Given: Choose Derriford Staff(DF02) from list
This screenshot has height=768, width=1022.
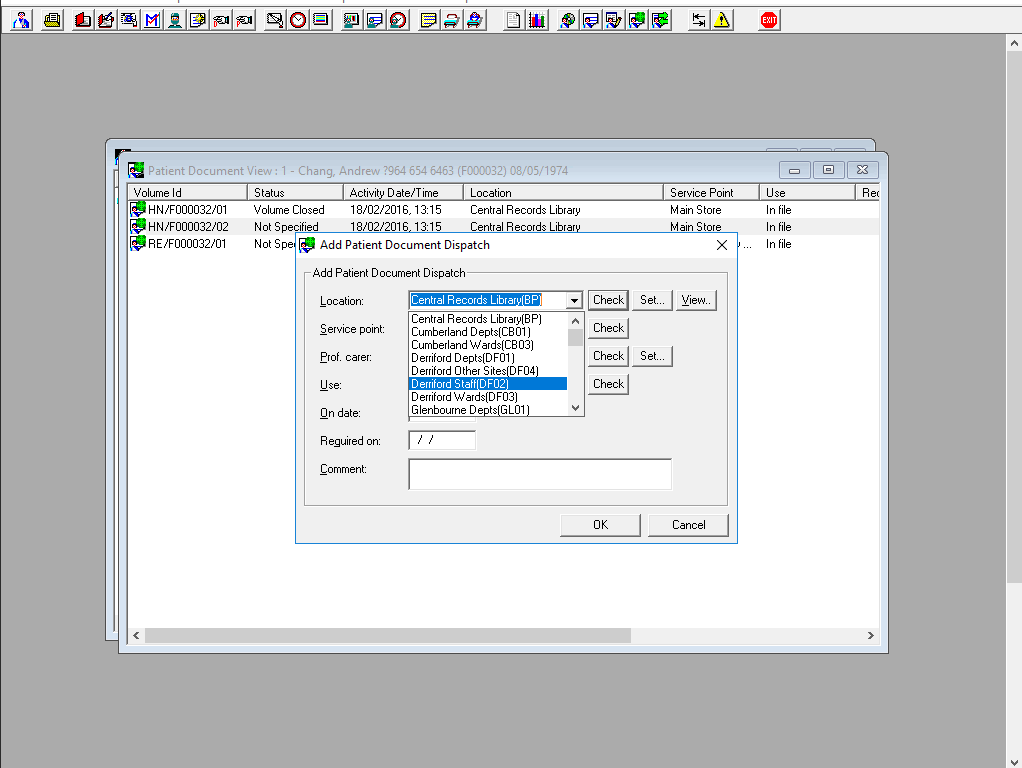Looking at the screenshot, I should click(x=488, y=384).
